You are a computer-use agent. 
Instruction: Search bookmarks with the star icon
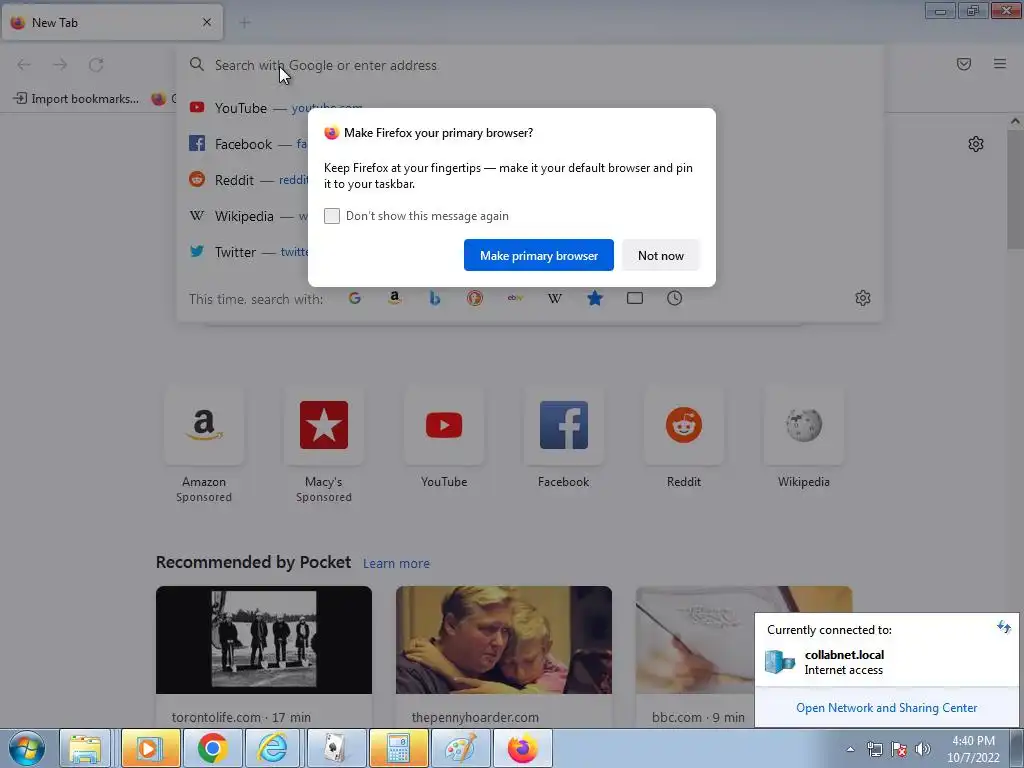[x=594, y=298]
